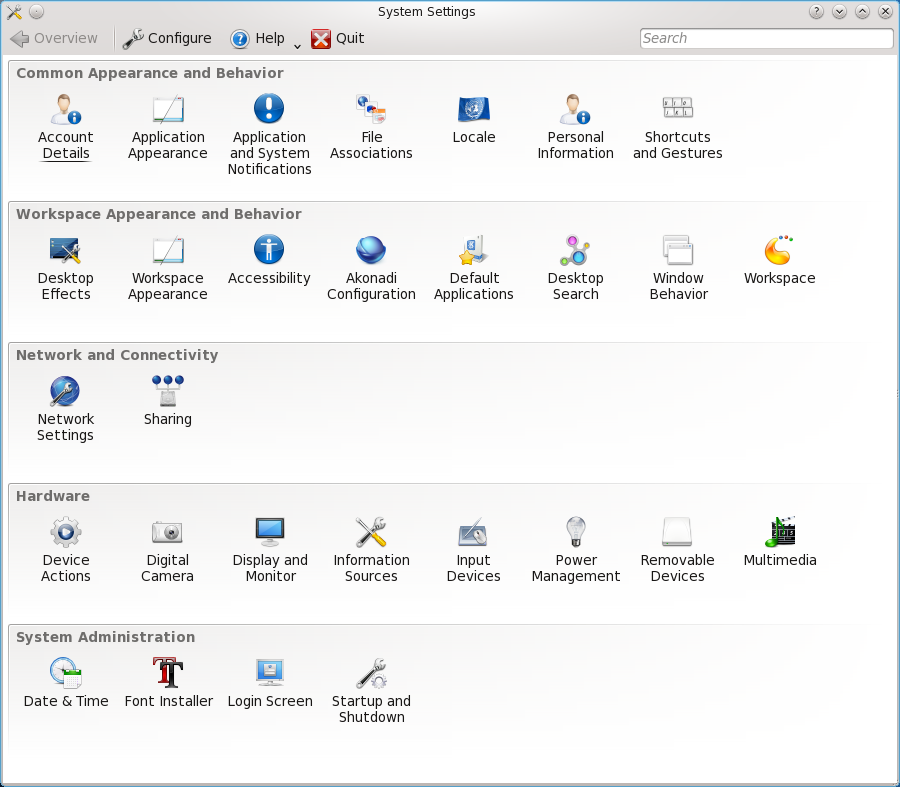The image size is (900, 787).
Task: Open Input Devices settings
Action: [x=474, y=550]
